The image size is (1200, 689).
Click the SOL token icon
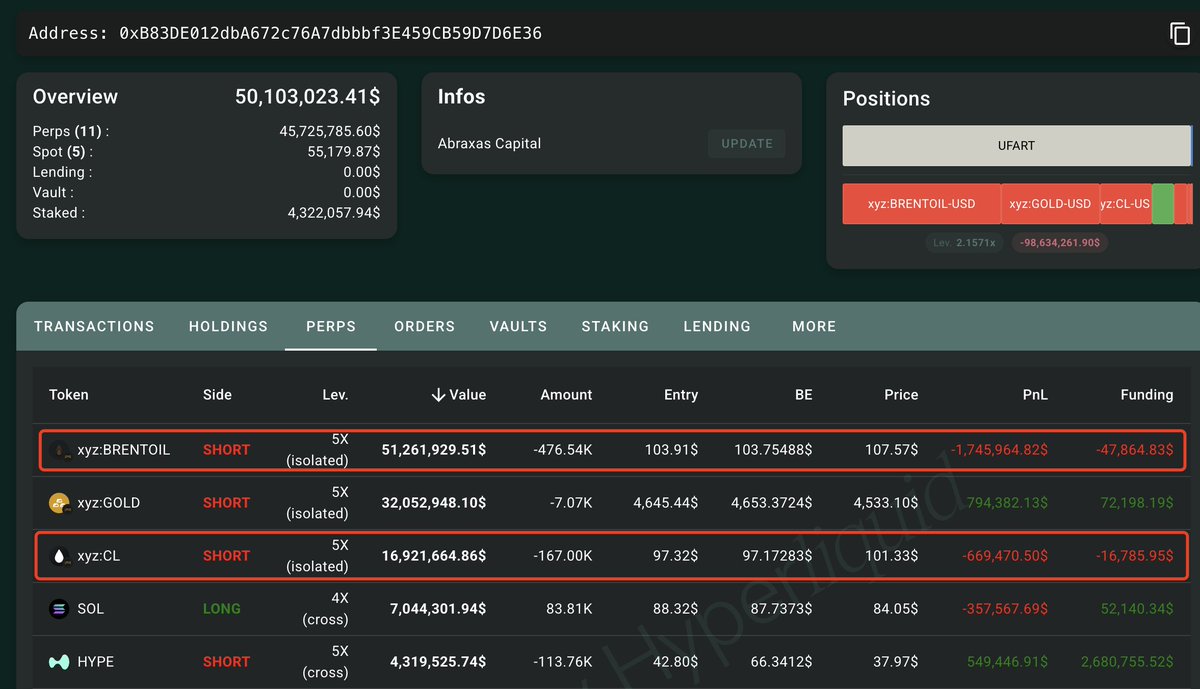[59, 609]
